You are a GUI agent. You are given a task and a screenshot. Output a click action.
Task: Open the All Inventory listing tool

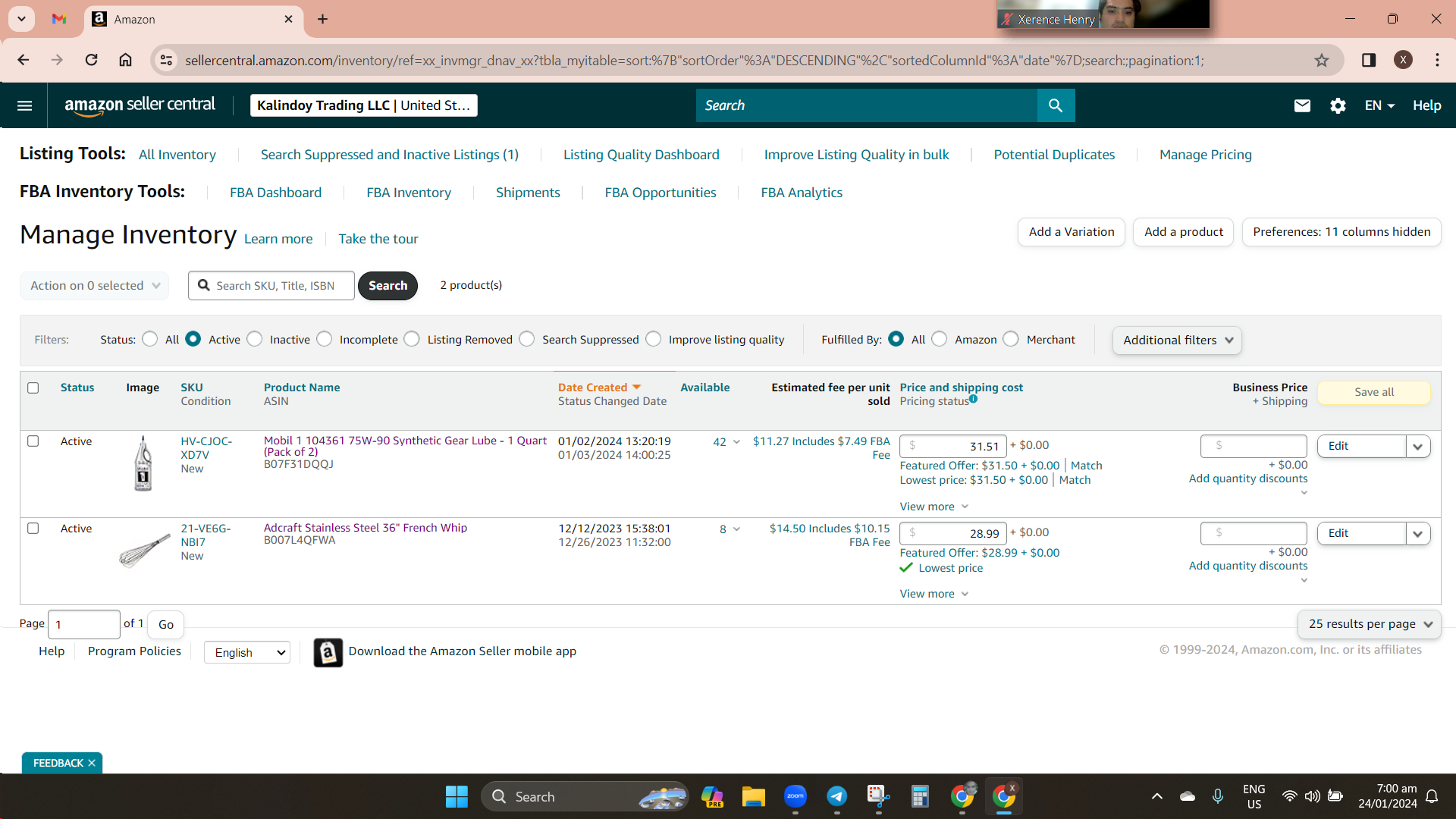pos(177,155)
